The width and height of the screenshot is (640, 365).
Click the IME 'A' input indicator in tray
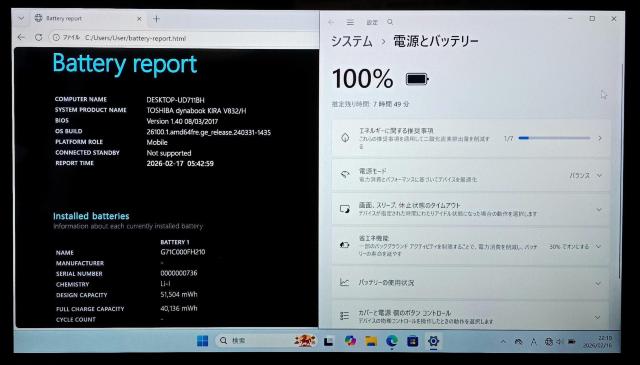click(533, 342)
